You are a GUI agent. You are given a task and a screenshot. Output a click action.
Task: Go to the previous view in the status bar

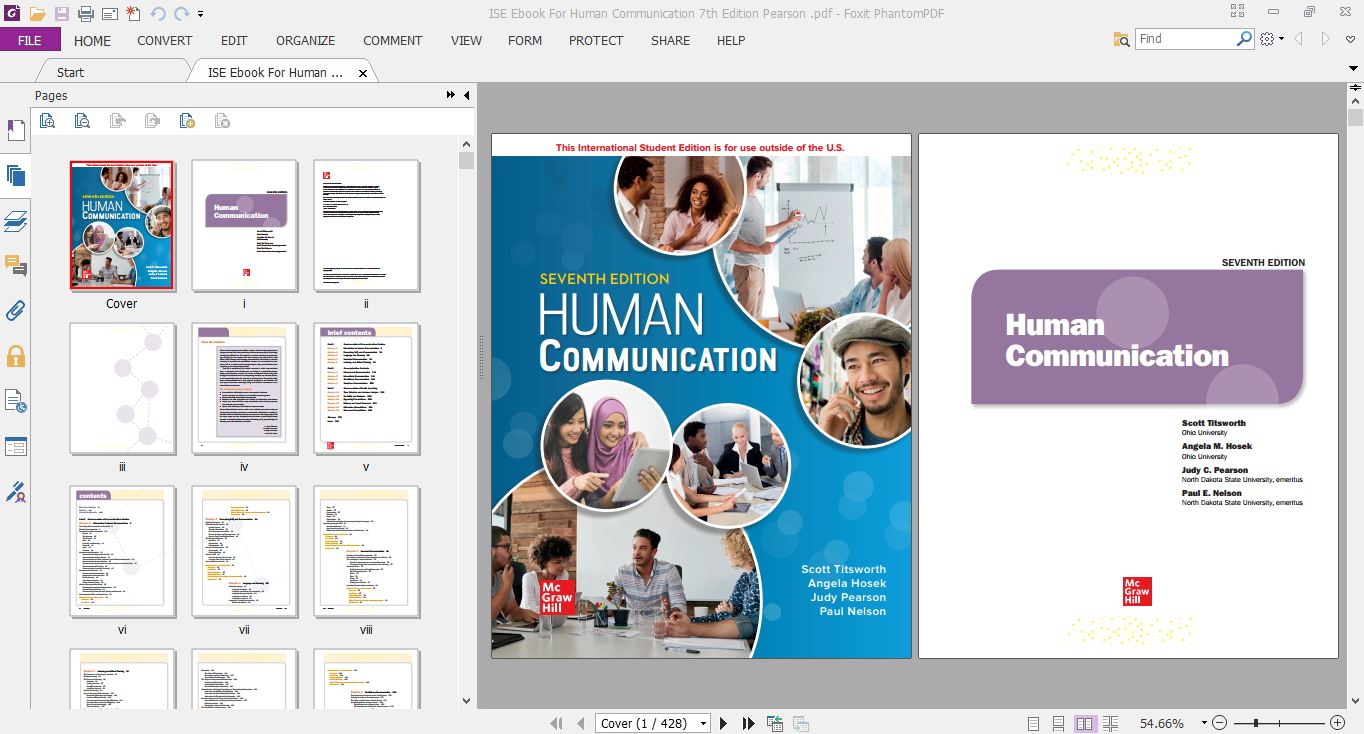pos(775,723)
